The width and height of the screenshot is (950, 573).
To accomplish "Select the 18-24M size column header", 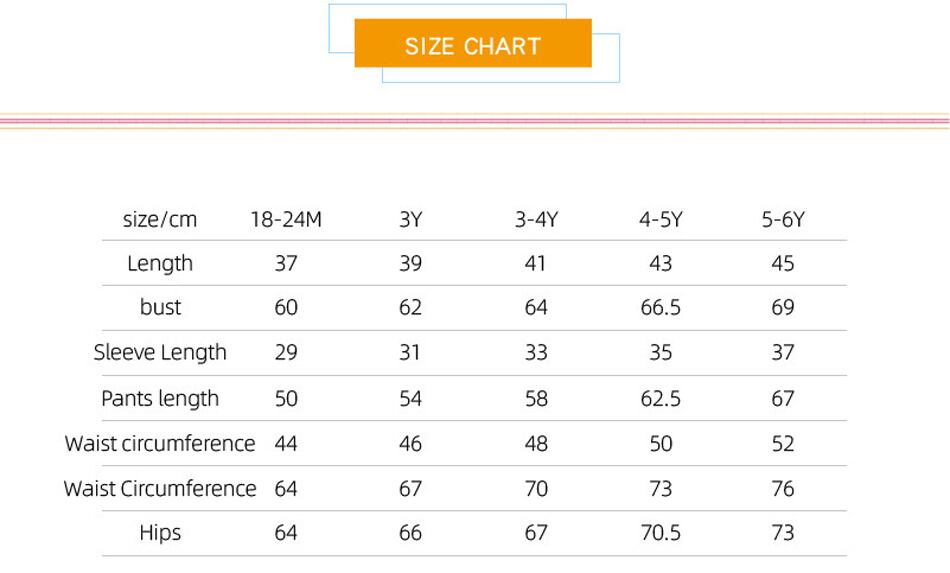I will (286, 219).
